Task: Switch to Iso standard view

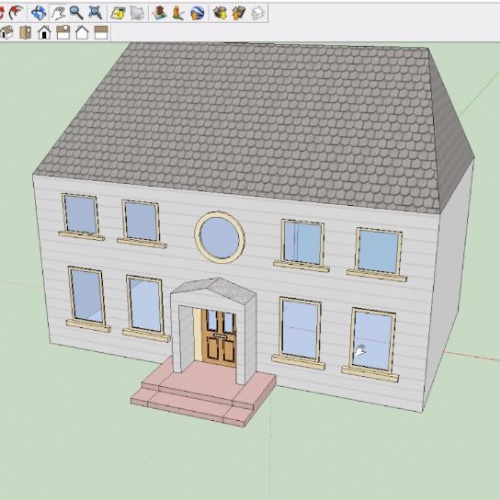Action: coord(7,33)
